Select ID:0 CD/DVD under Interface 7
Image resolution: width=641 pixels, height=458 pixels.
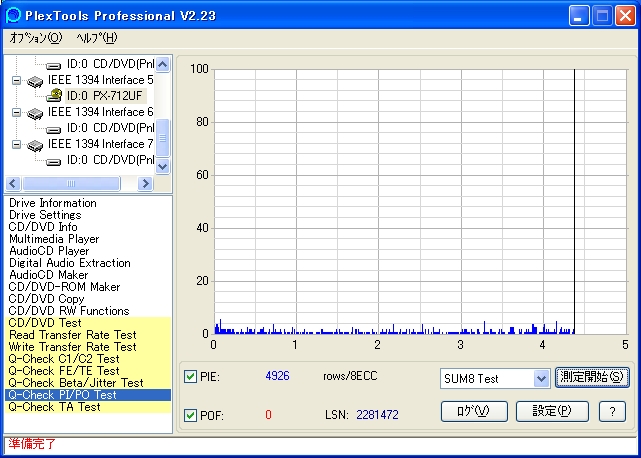point(110,160)
